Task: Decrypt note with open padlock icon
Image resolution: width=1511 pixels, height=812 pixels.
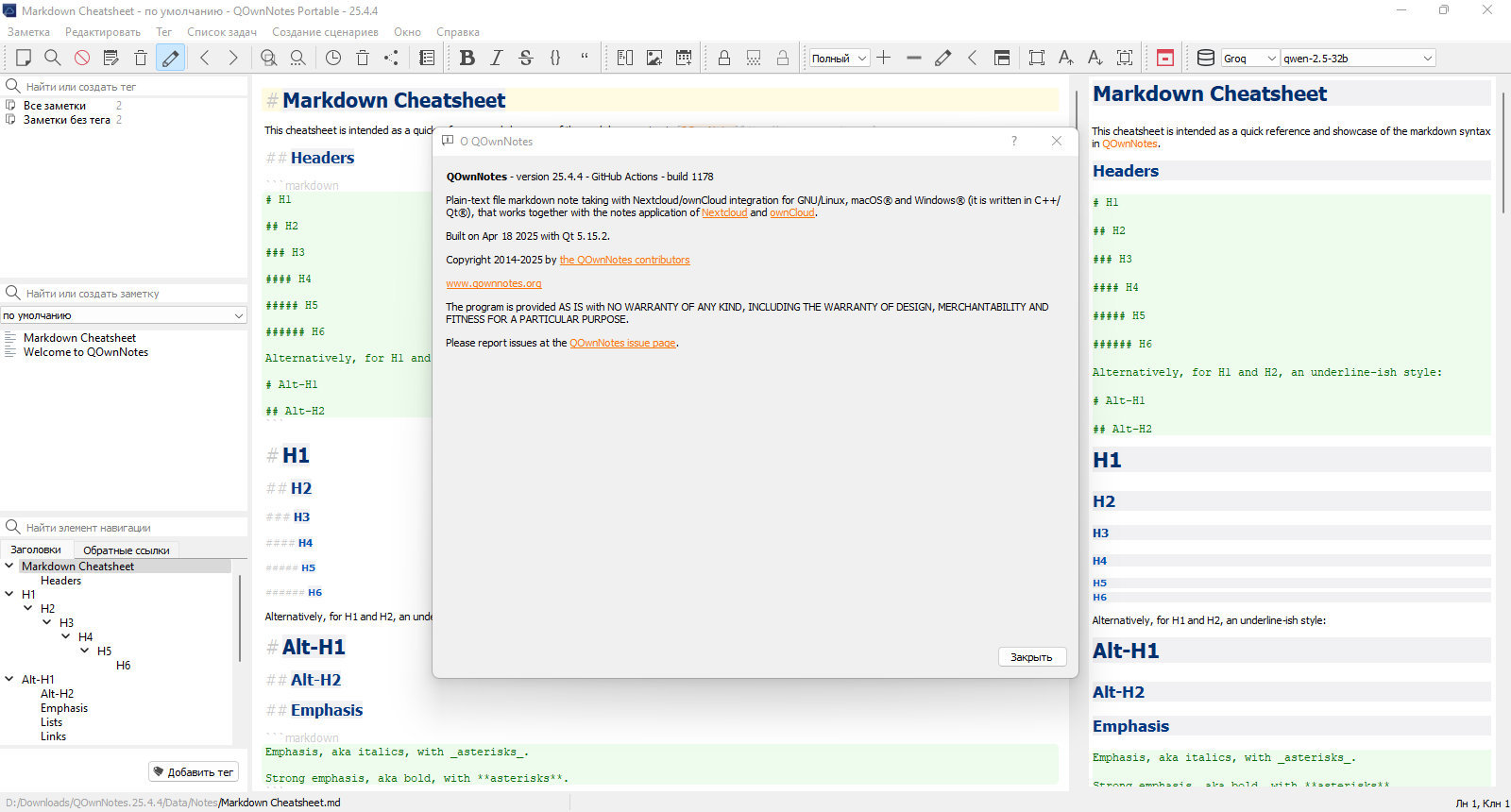Action: pyautogui.click(x=783, y=58)
